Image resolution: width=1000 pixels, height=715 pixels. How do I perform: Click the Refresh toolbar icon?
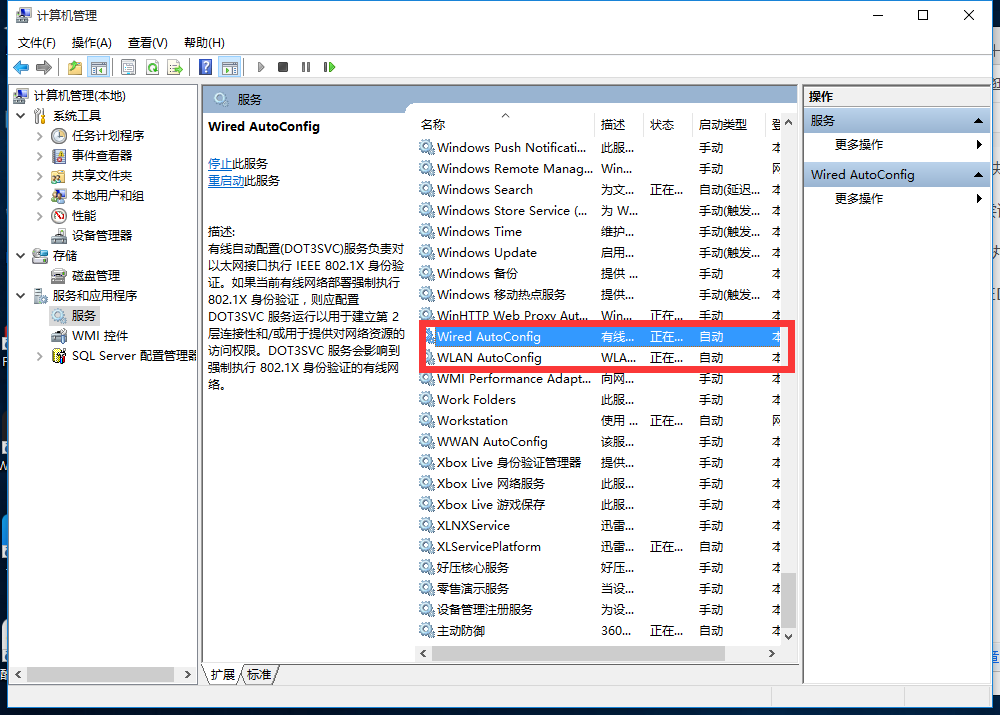(152, 67)
